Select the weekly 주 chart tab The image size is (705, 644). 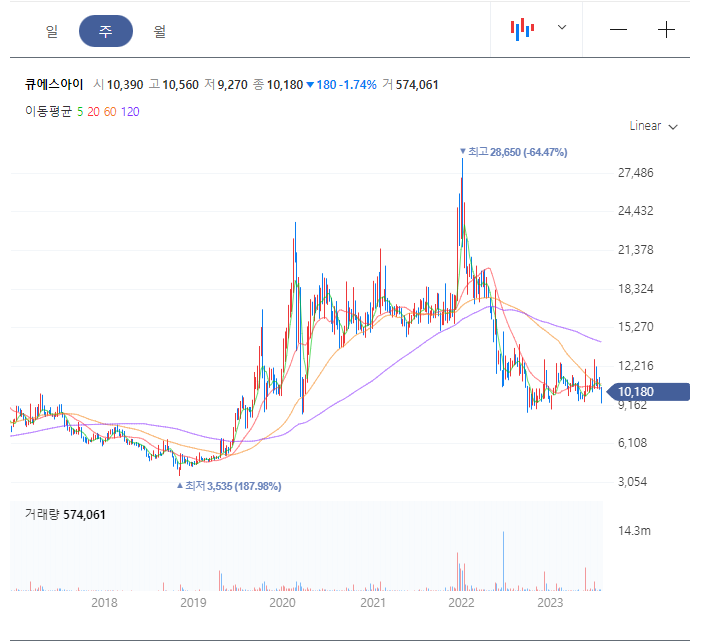(x=106, y=31)
